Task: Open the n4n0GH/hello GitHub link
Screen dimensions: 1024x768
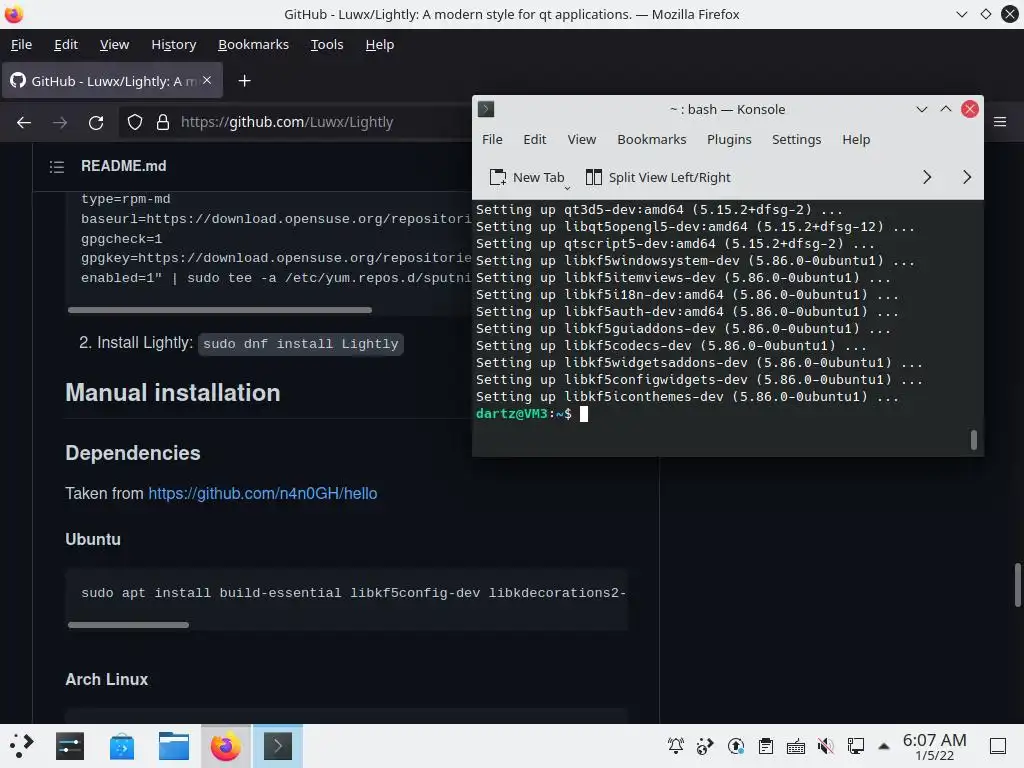Action: (x=263, y=493)
